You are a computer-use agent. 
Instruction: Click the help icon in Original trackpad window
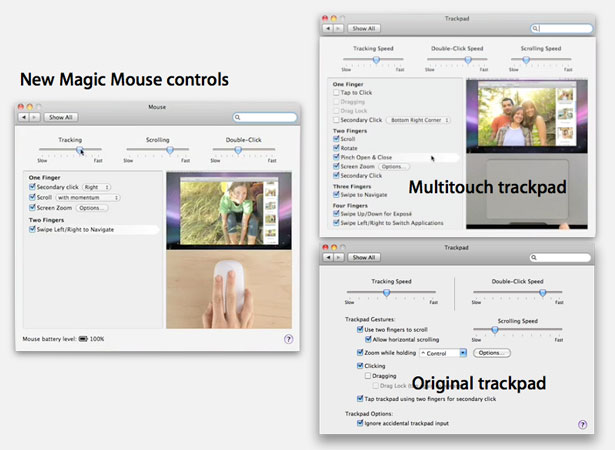582,424
